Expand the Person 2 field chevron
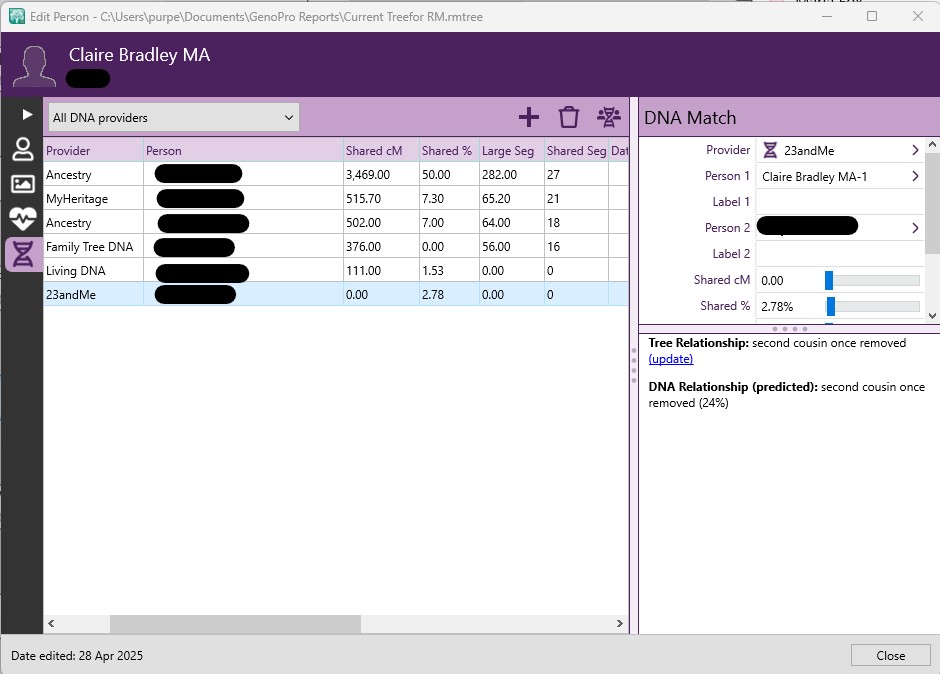The image size is (940, 674). [x=915, y=228]
